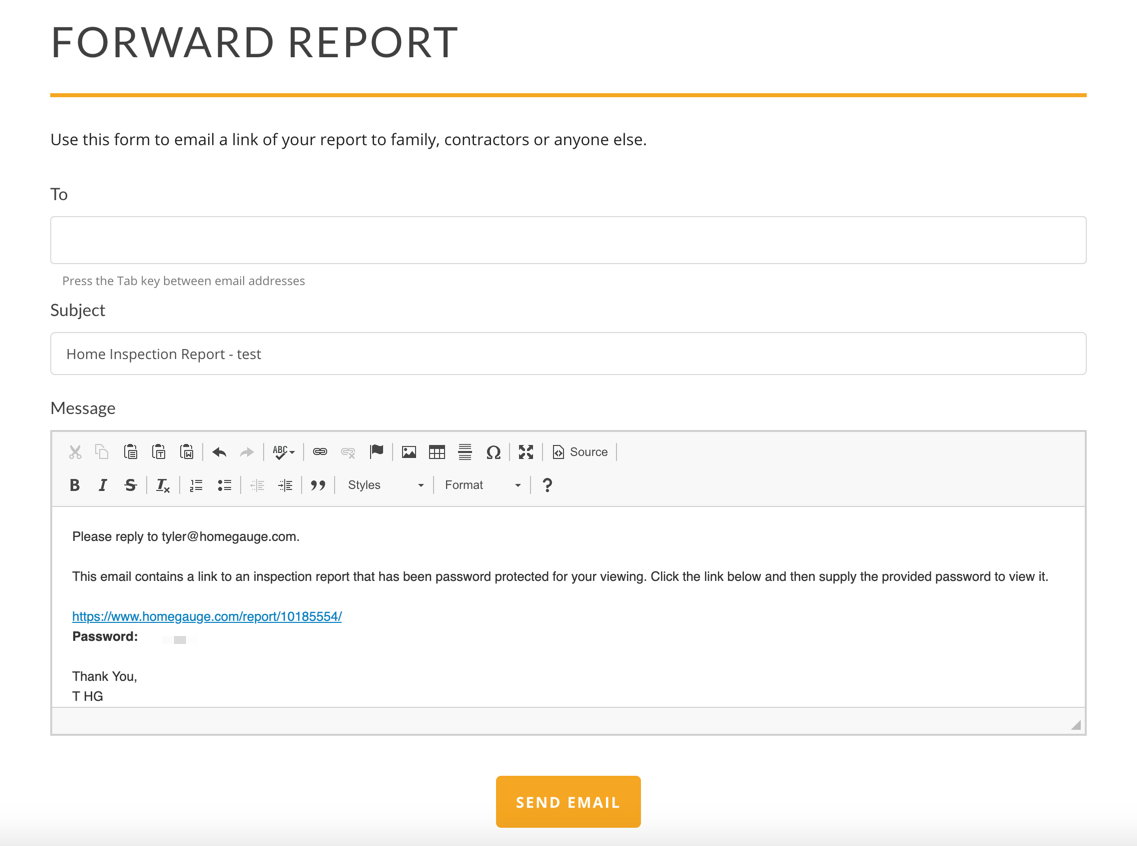Toggle italic text formatting
The image size is (1137, 846).
(102, 485)
